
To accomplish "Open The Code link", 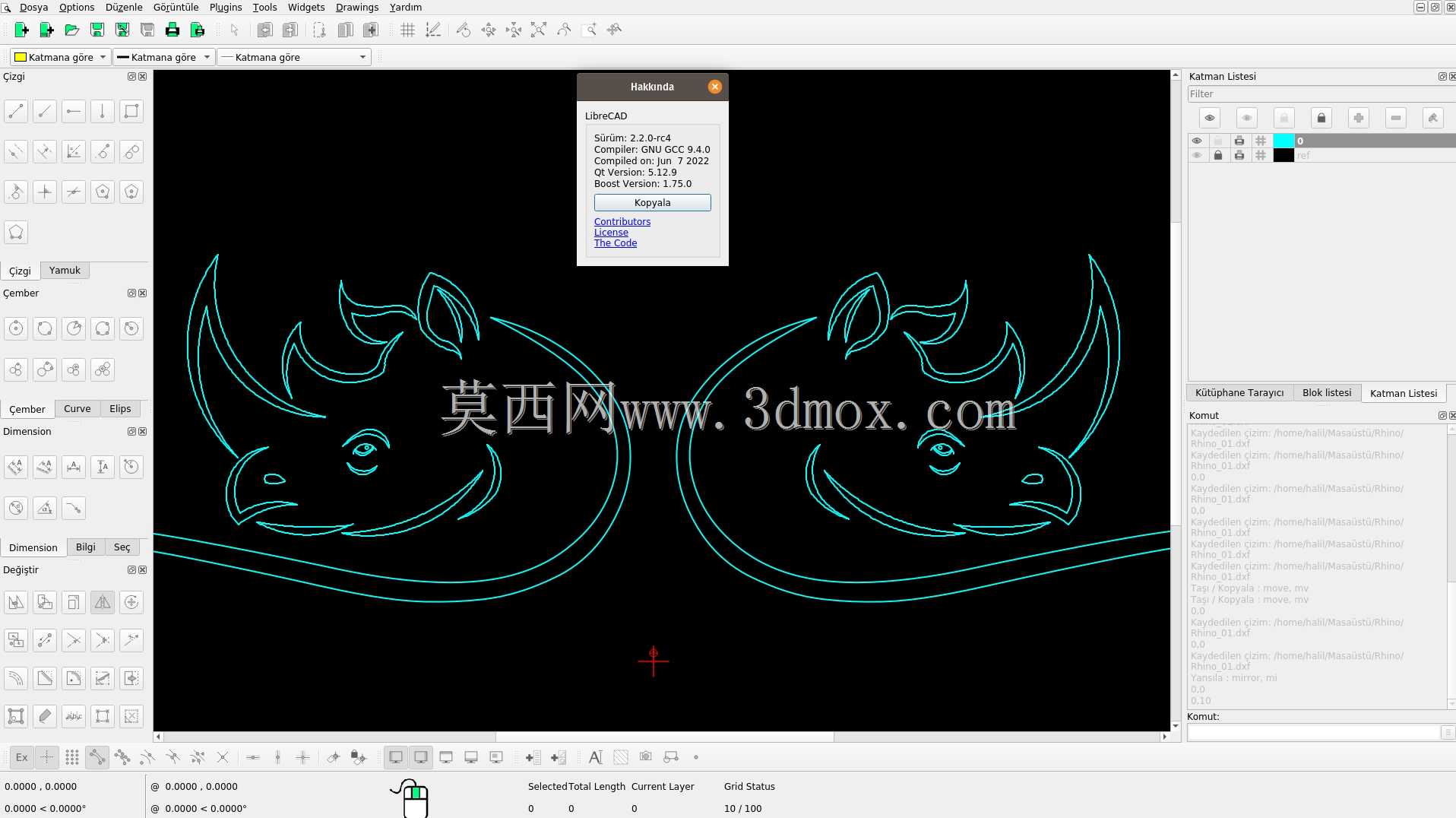I will pyautogui.click(x=616, y=243).
